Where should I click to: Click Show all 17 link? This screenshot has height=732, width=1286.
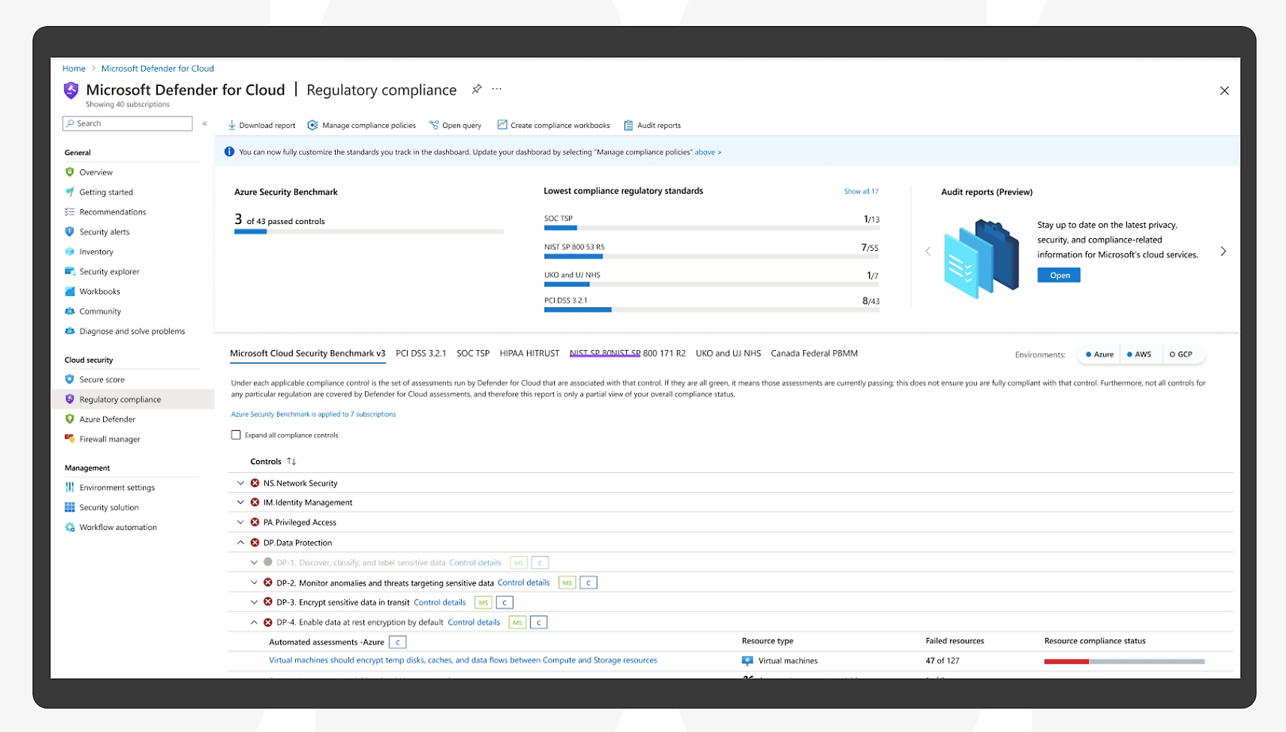tap(861, 191)
